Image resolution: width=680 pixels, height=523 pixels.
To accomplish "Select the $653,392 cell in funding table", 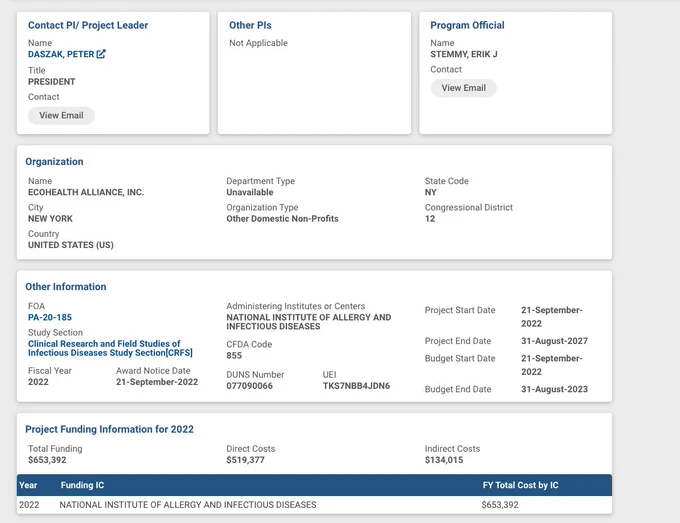I will tap(500, 505).
